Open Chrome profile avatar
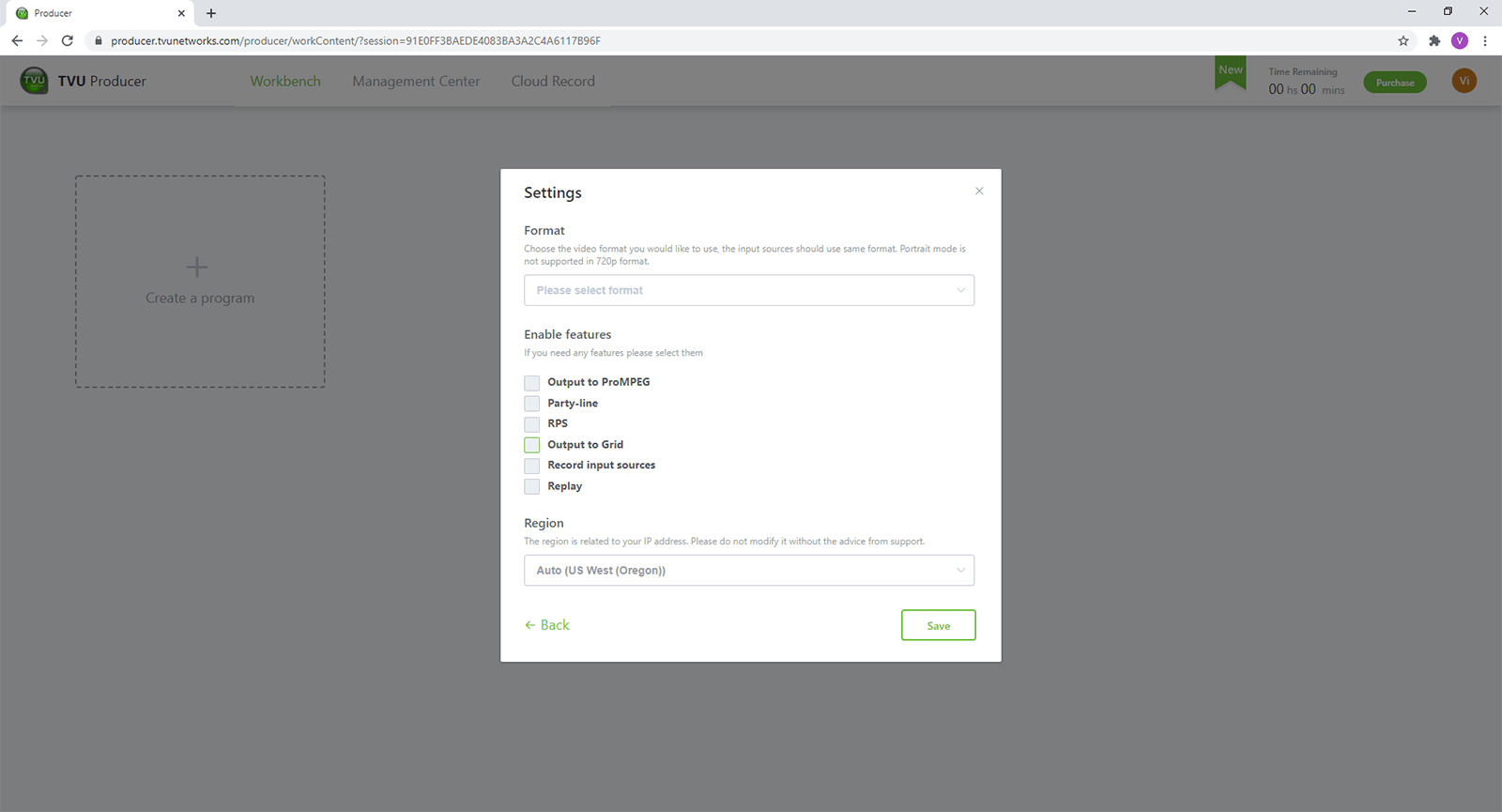This screenshot has height=812, width=1502. pyautogui.click(x=1460, y=40)
